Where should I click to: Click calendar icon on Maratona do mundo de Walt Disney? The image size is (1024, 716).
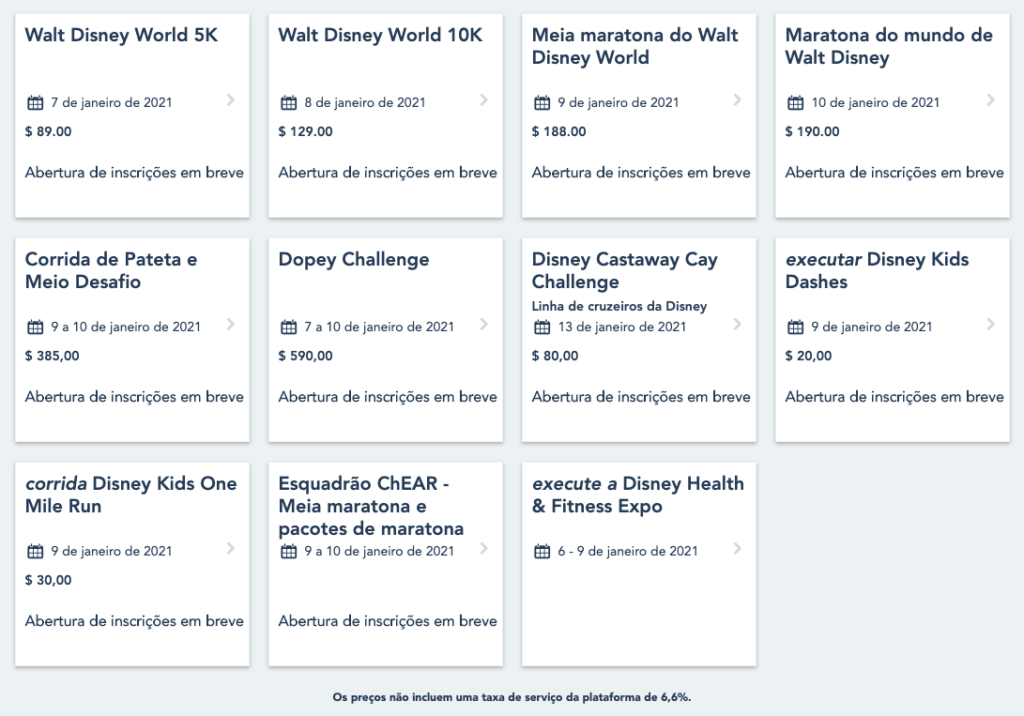coord(795,103)
